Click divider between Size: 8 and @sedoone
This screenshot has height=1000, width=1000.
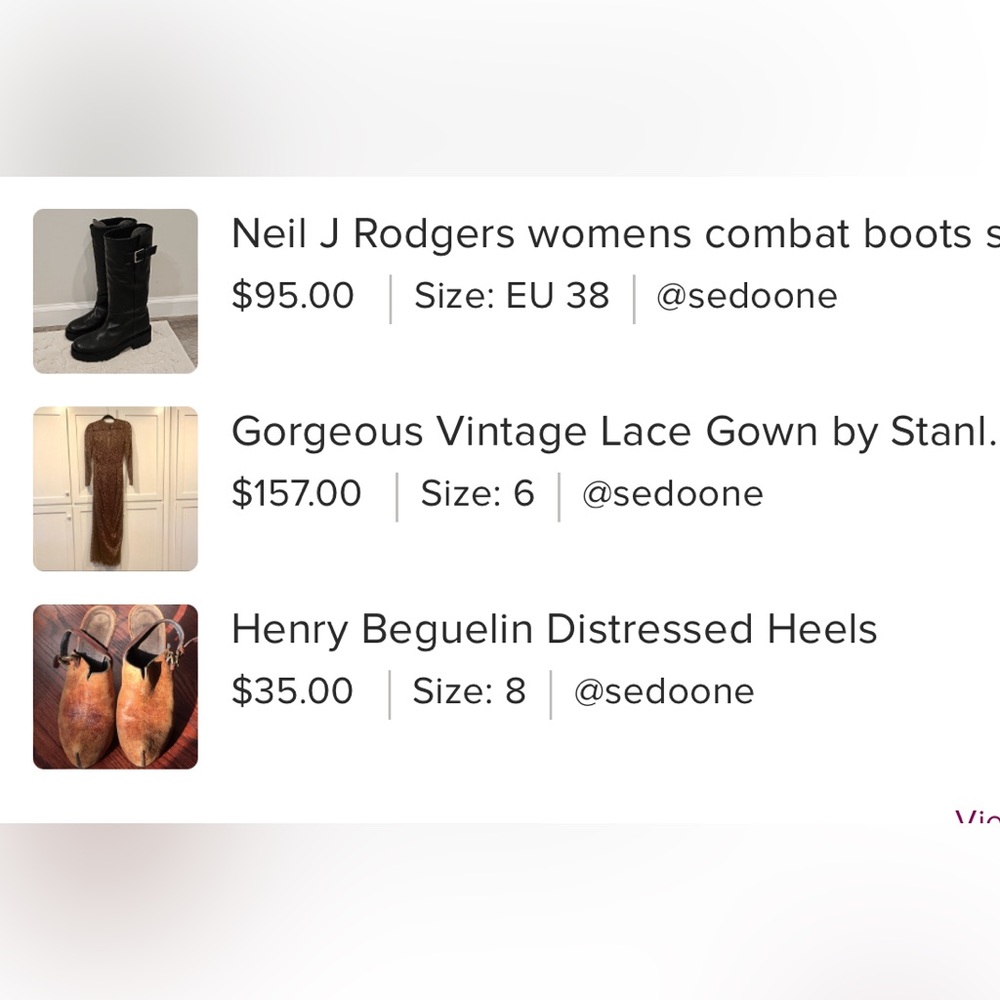click(550, 694)
